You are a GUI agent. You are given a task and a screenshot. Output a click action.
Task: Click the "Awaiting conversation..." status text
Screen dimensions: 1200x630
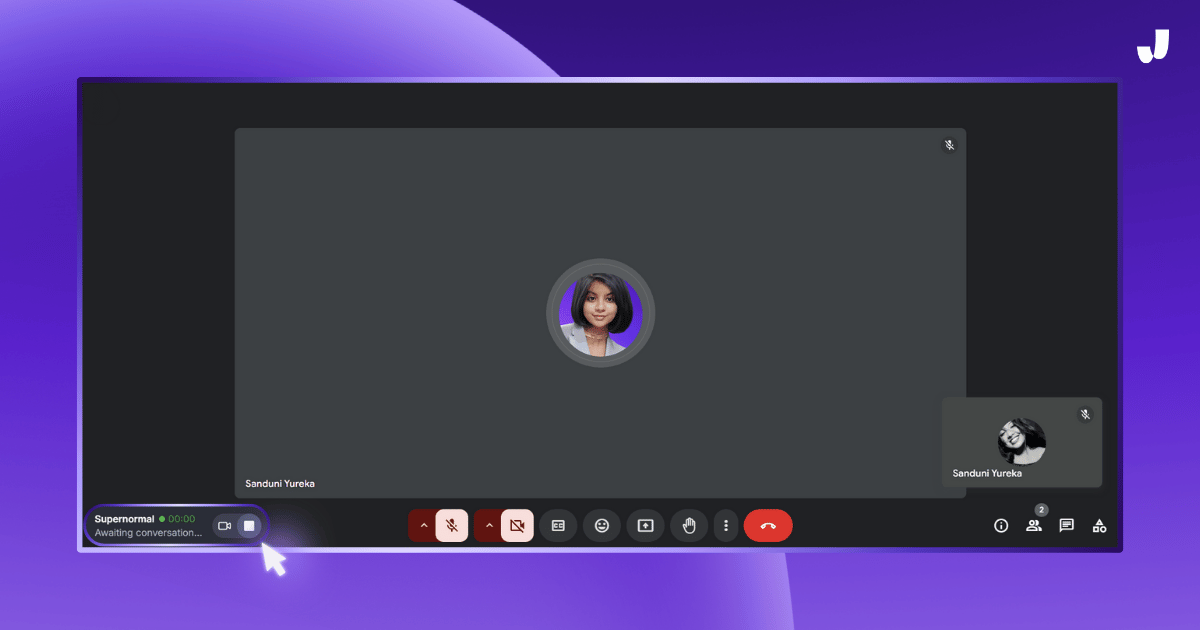[148, 533]
